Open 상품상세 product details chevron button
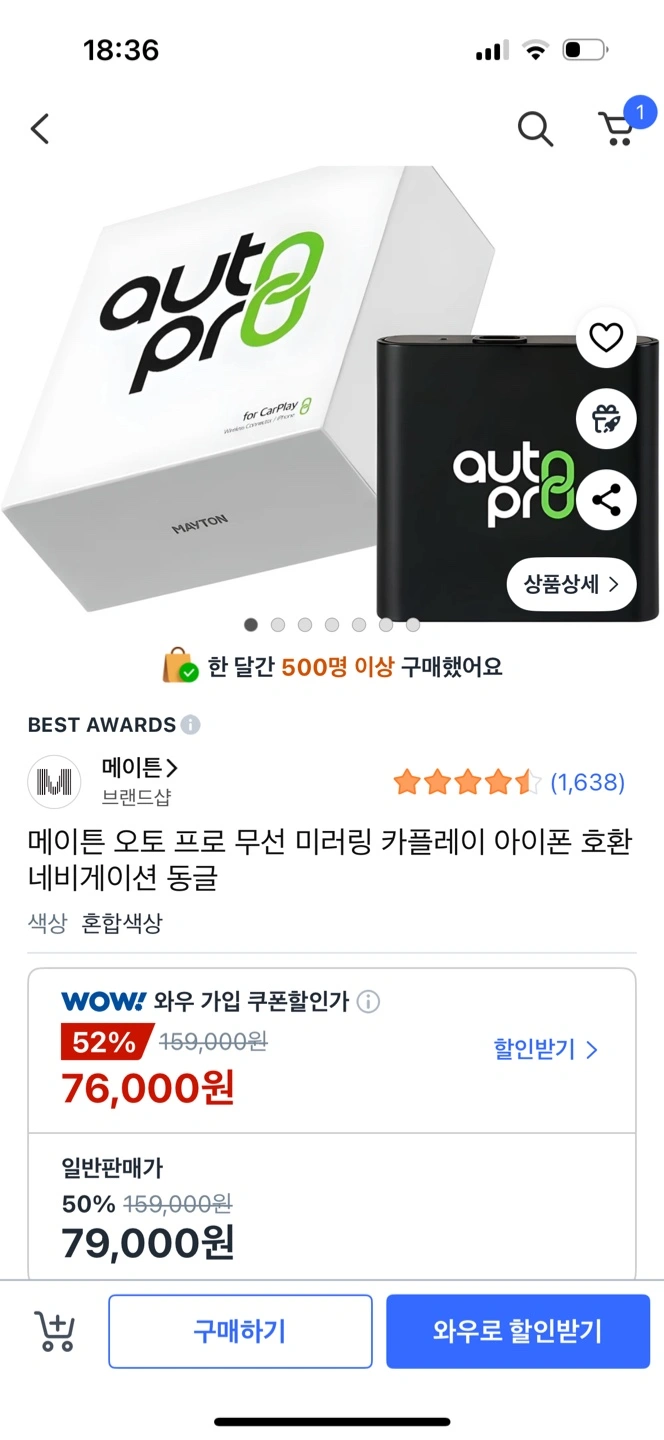This screenshot has height=1440, width=664. [x=572, y=584]
